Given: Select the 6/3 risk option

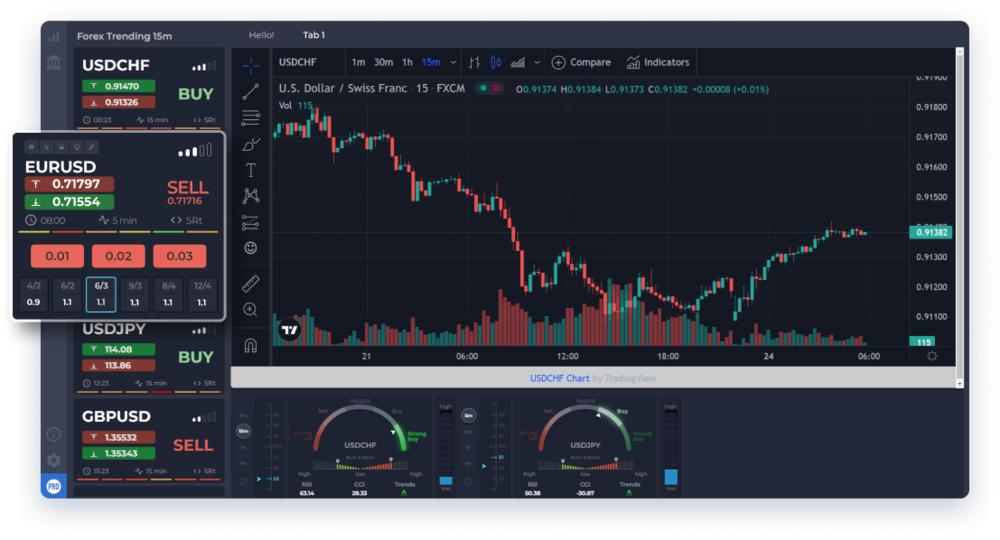Looking at the screenshot, I should [101, 294].
